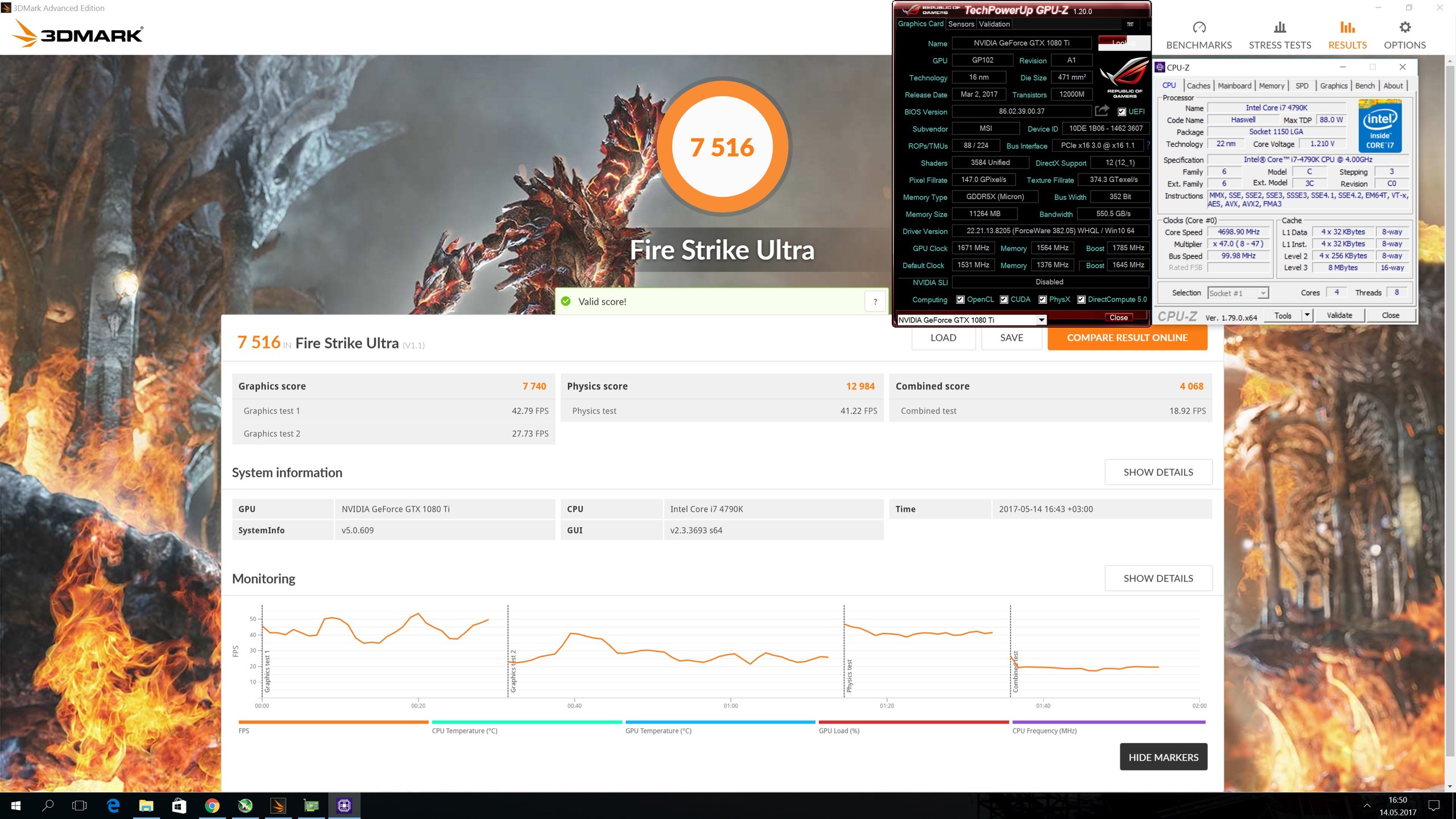The image size is (1456, 819).
Task: Click Close button at bottom of CPU-Z
Action: (x=1391, y=315)
